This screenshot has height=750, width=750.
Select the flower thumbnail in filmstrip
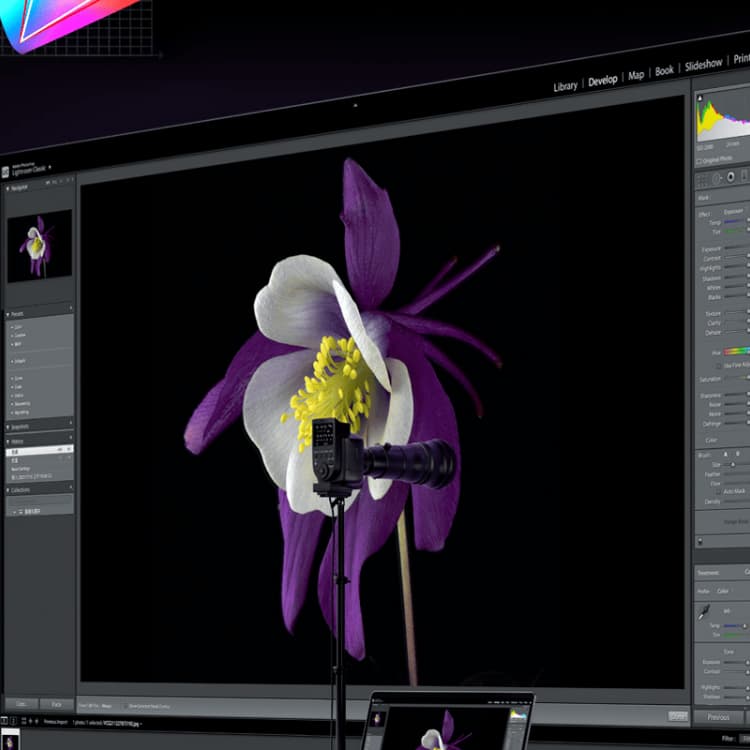tap(10, 740)
